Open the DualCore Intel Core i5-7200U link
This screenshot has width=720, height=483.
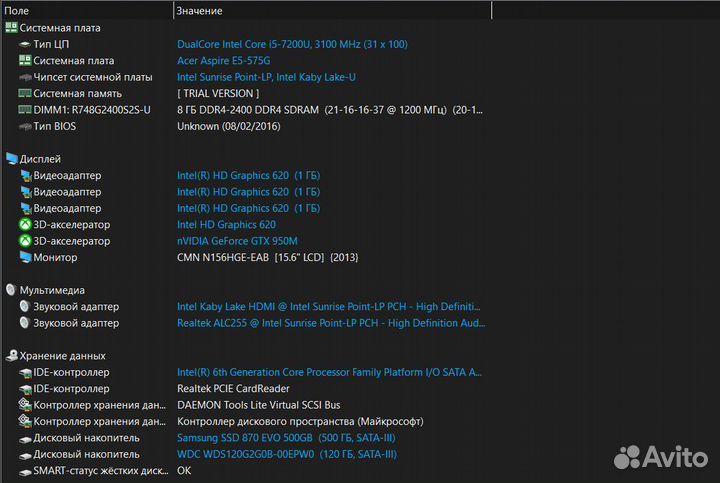click(292, 44)
